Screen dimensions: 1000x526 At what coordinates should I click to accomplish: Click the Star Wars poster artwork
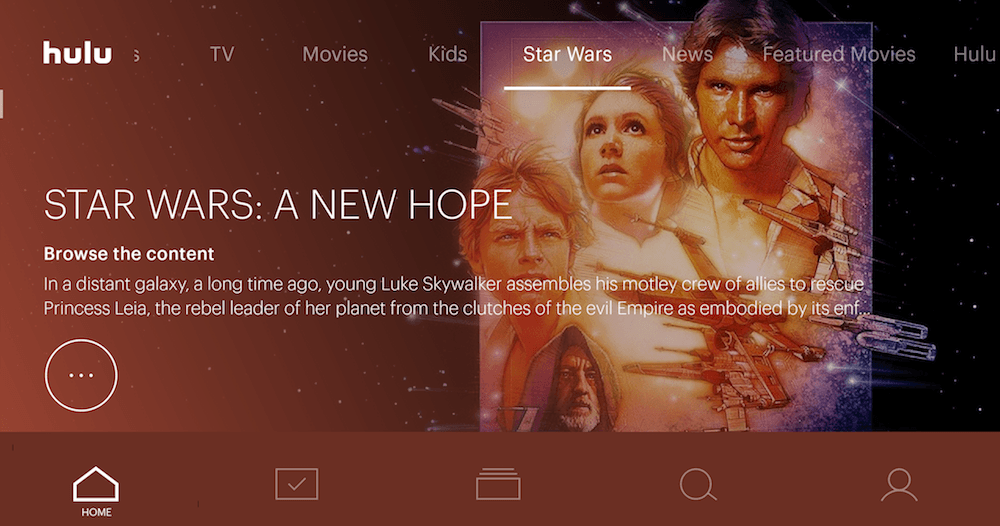(x=676, y=226)
